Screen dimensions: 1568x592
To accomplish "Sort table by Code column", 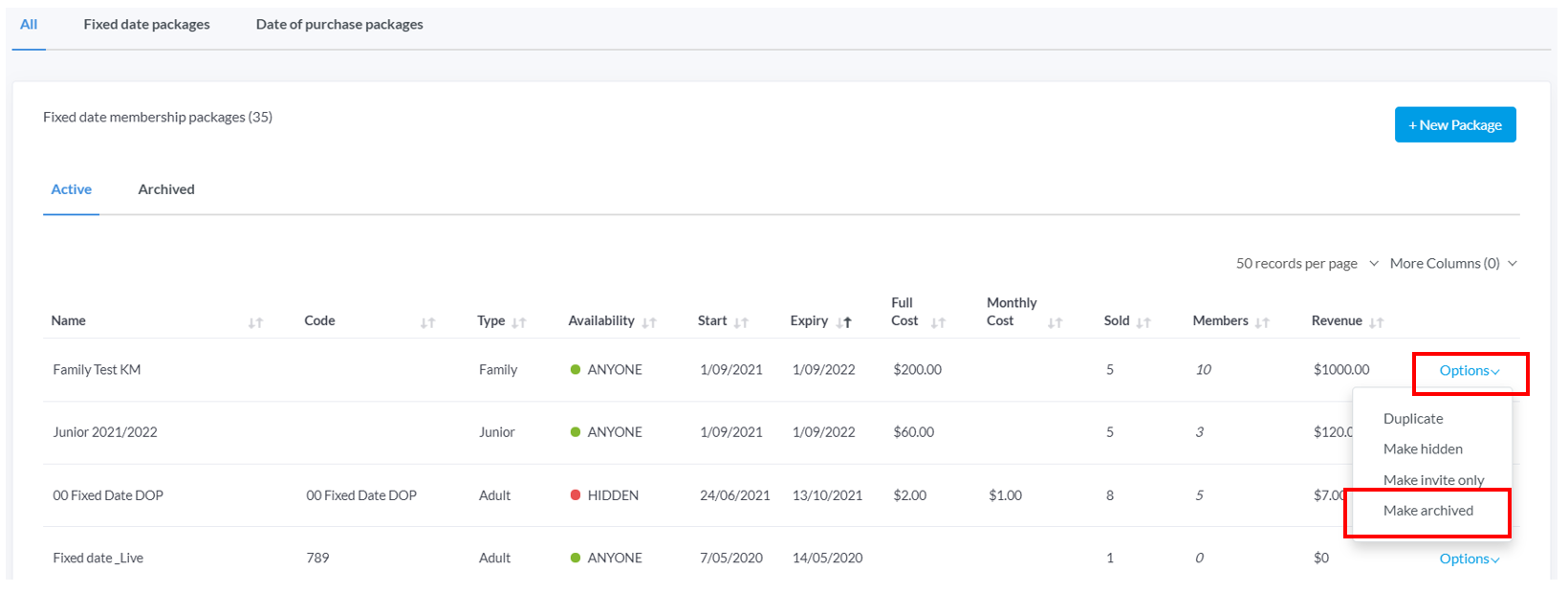I will [x=427, y=323].
